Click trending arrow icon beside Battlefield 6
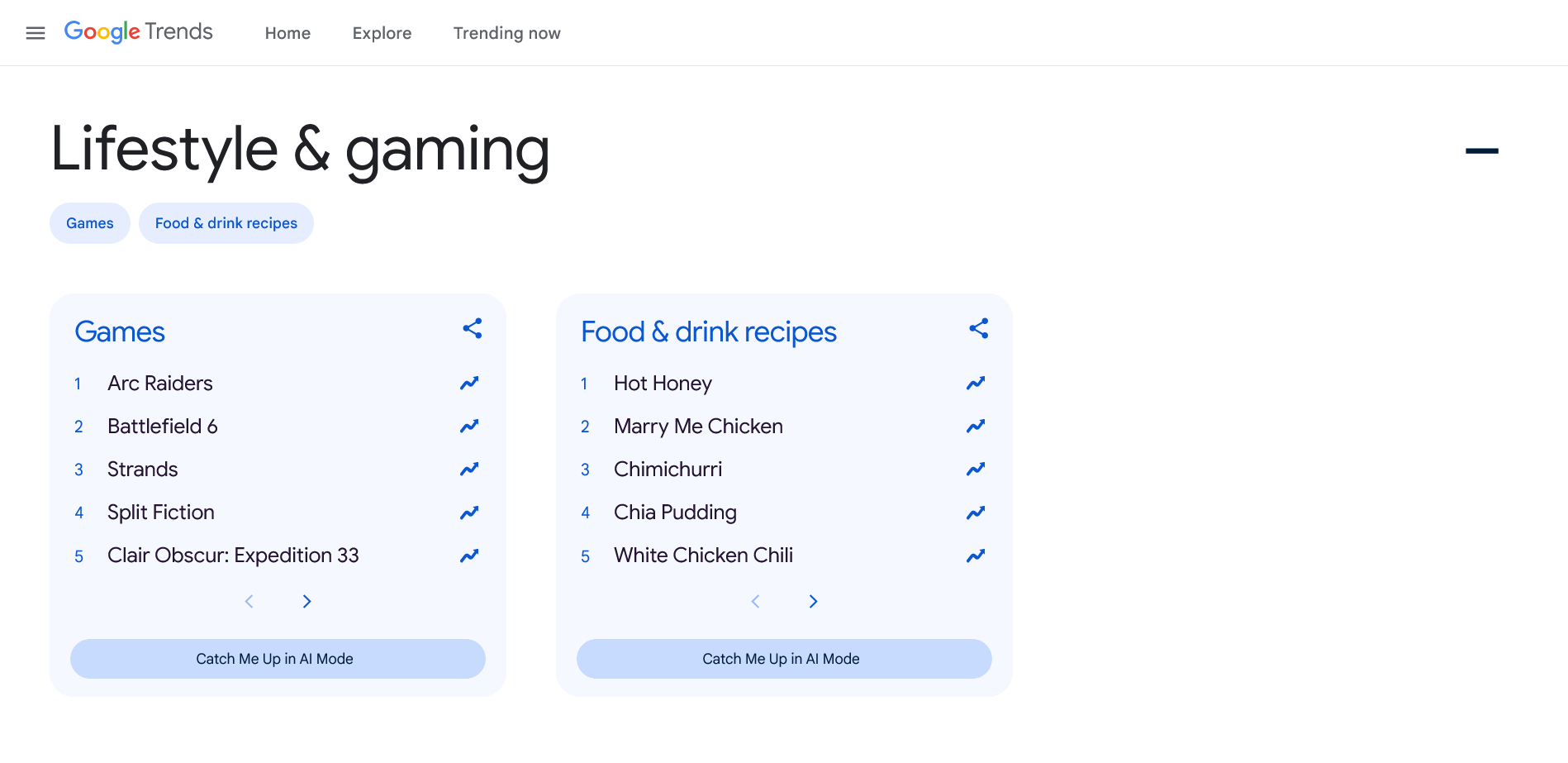Image resolution: width=1568 pixels, height=763 pixels. 469,427
